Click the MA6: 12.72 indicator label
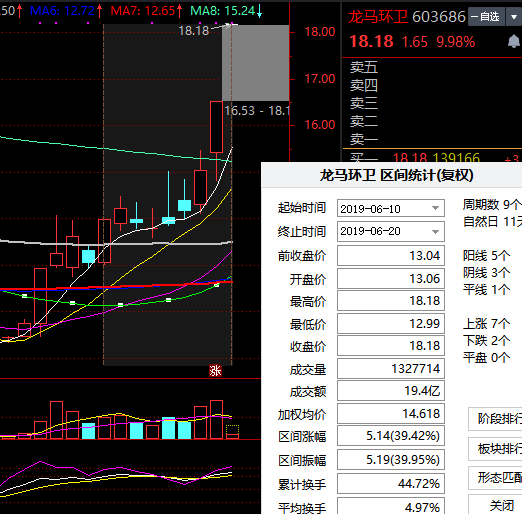The width and height of the screenshot is (522, 514). pyautogui.click(x=62, y=11)
